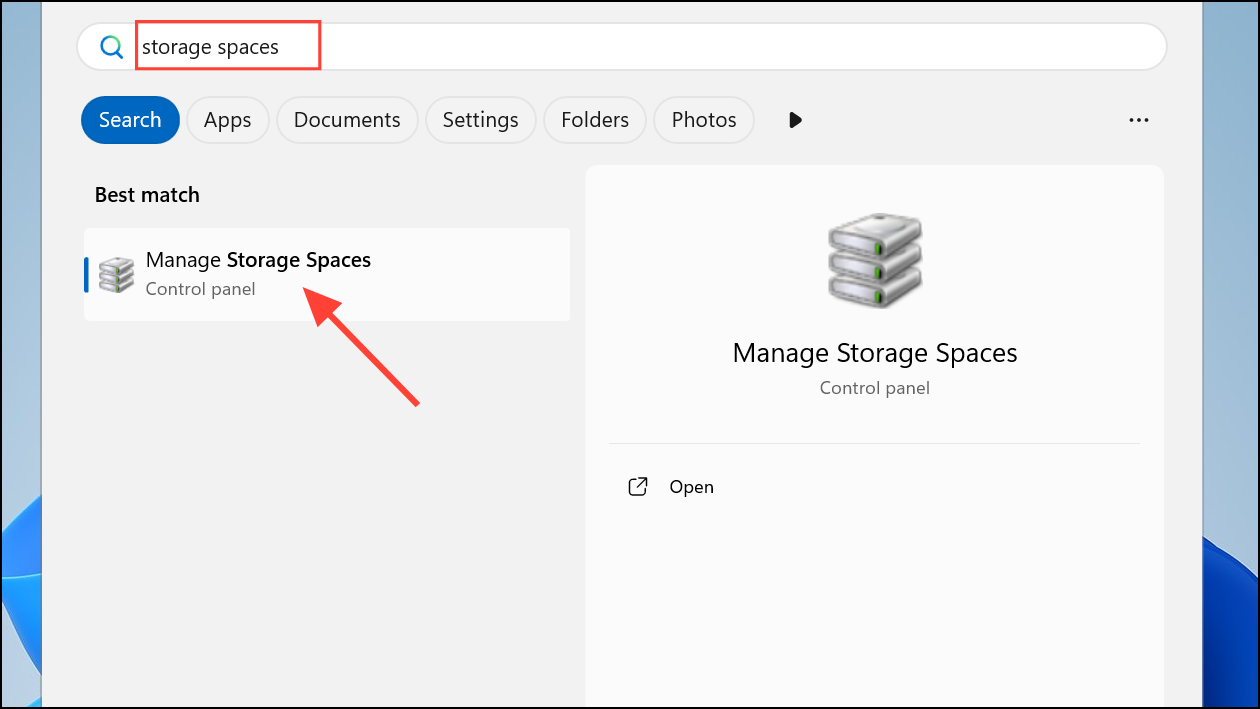Switch to the Settings filter tab
The height and width of the screenshot is (709, 1260).
pyautogui.click(x=480, y=120)
